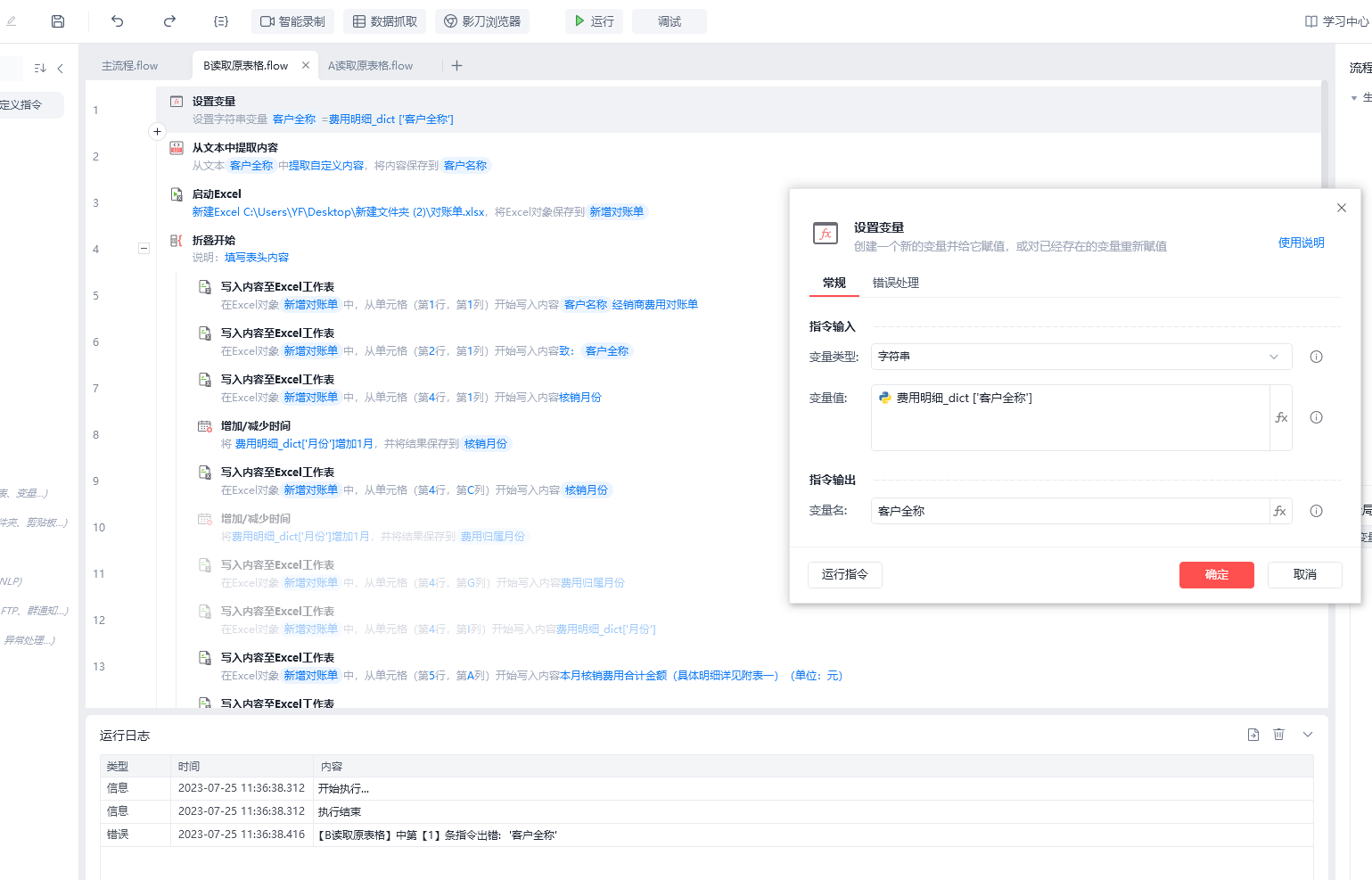Click the disabled calendar icon on line 10

205,519
